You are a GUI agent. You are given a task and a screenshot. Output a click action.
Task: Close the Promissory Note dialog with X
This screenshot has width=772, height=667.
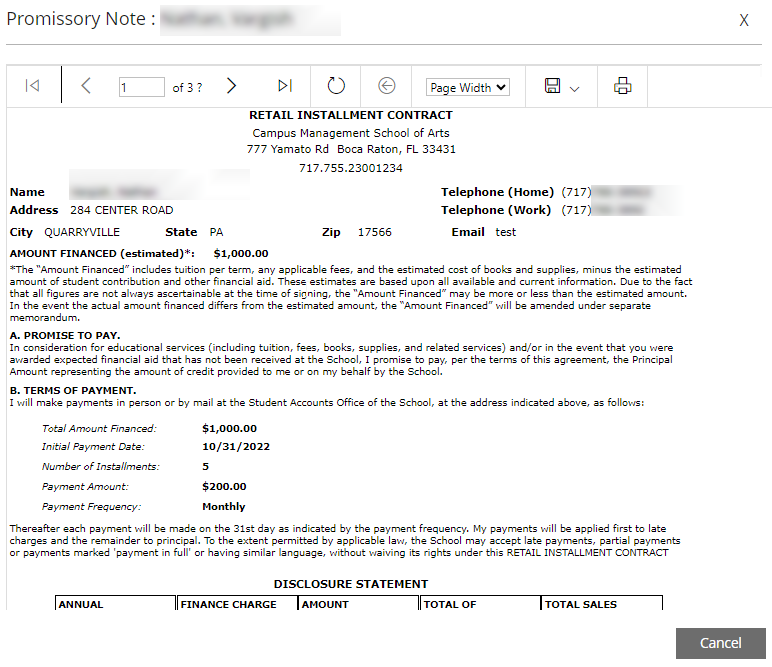pyautogui.click(x=744, y=20)
